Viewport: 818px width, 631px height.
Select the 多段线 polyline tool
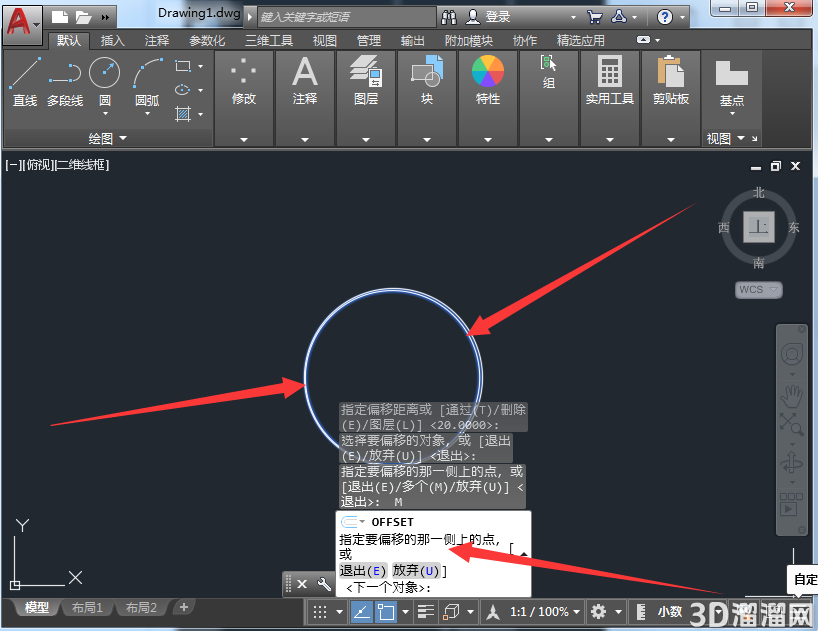pos(65,82)
